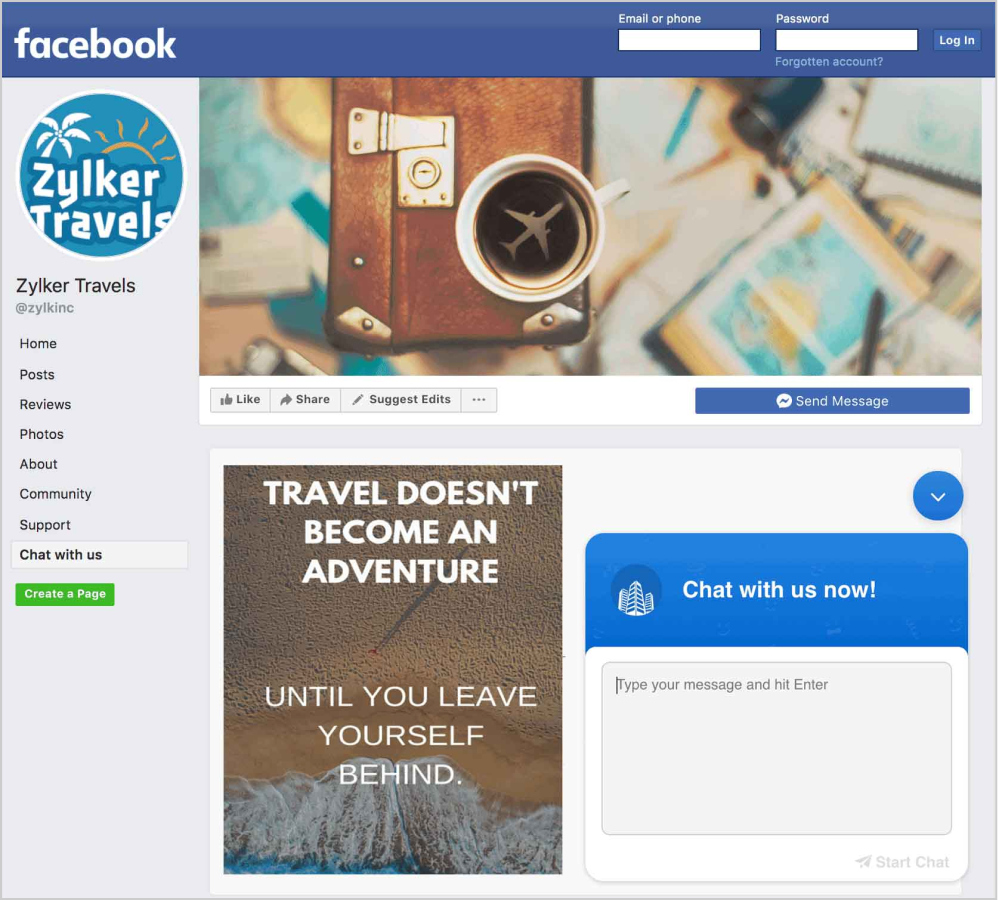The width and height of the screenshot is (998, 900).
Task: Open the travel quote post image
Action: [x=393, y=670]
